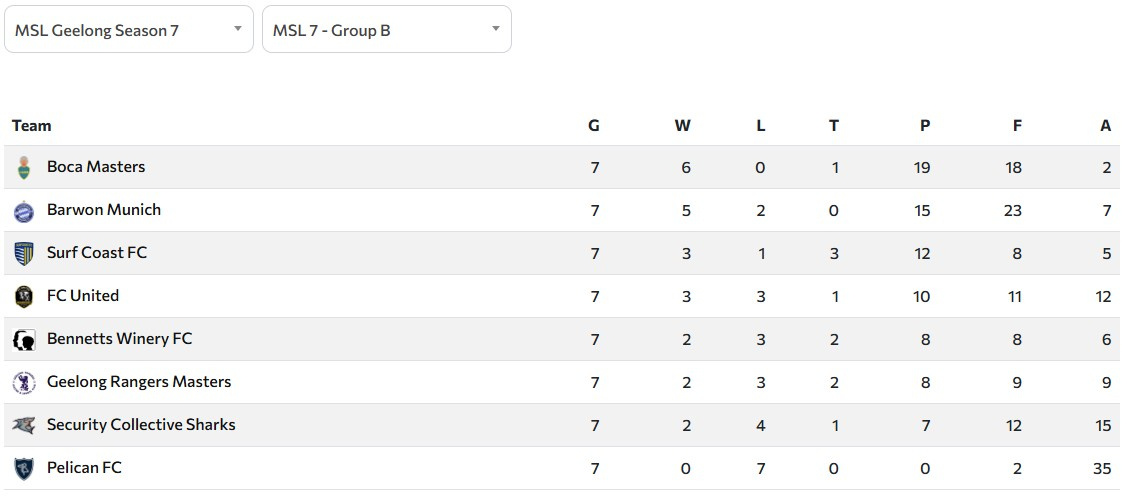
Task: Click the Geelong Rangers Masters crest
Action: (x=24, y=383)
